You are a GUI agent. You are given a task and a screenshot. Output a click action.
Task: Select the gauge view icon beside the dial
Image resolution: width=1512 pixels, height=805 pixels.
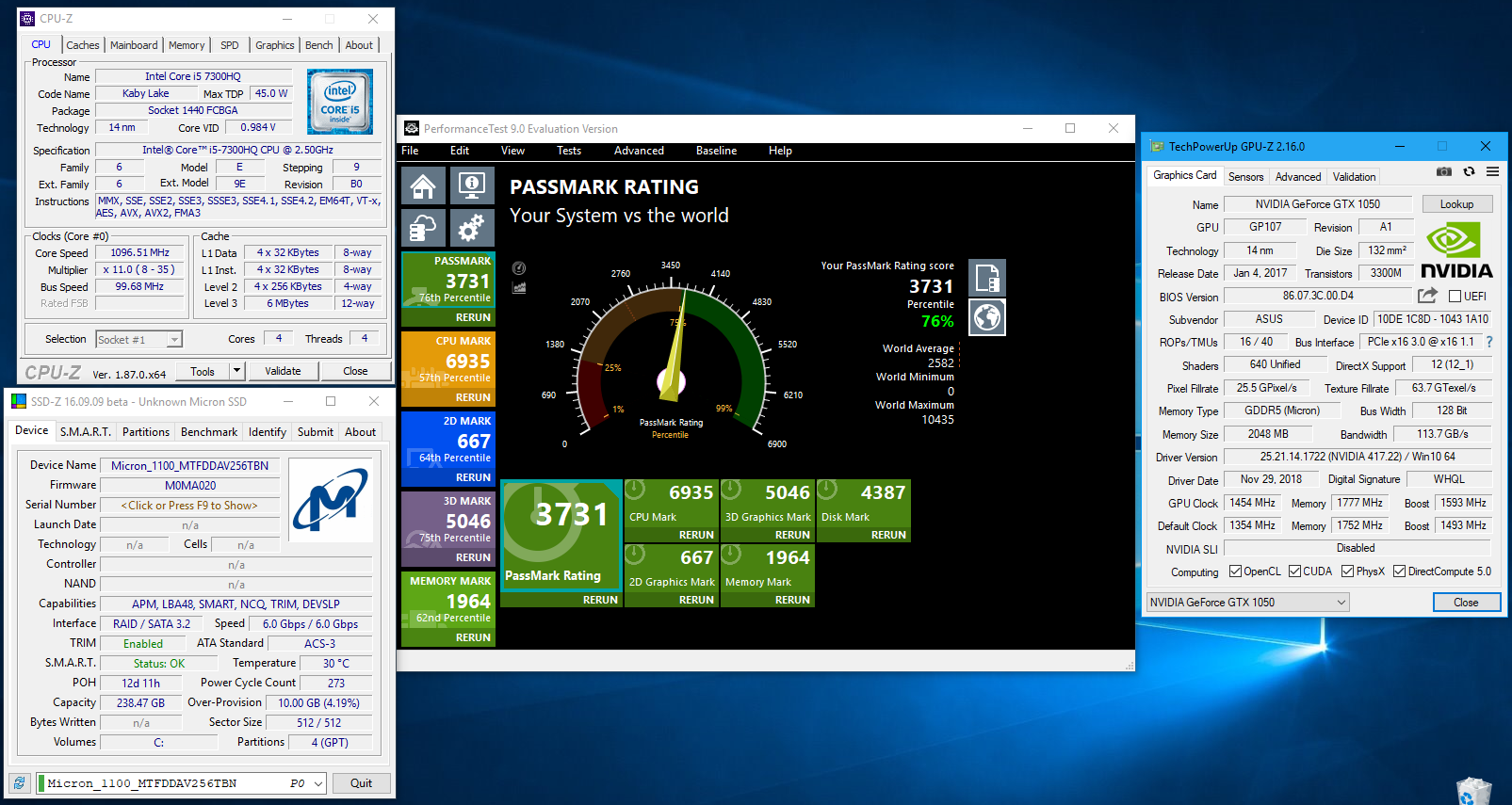coord(519,268)
